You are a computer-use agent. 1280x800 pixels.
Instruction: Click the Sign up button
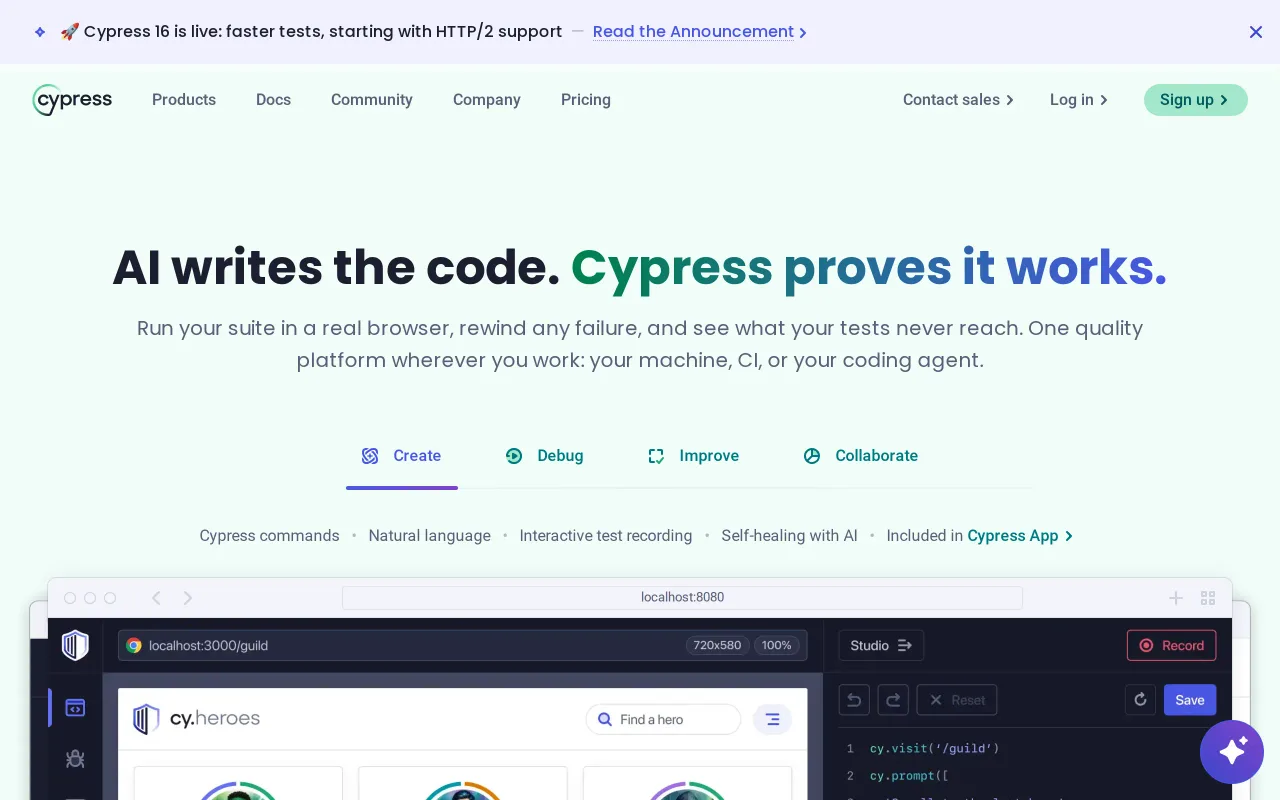click(1196, 100)
